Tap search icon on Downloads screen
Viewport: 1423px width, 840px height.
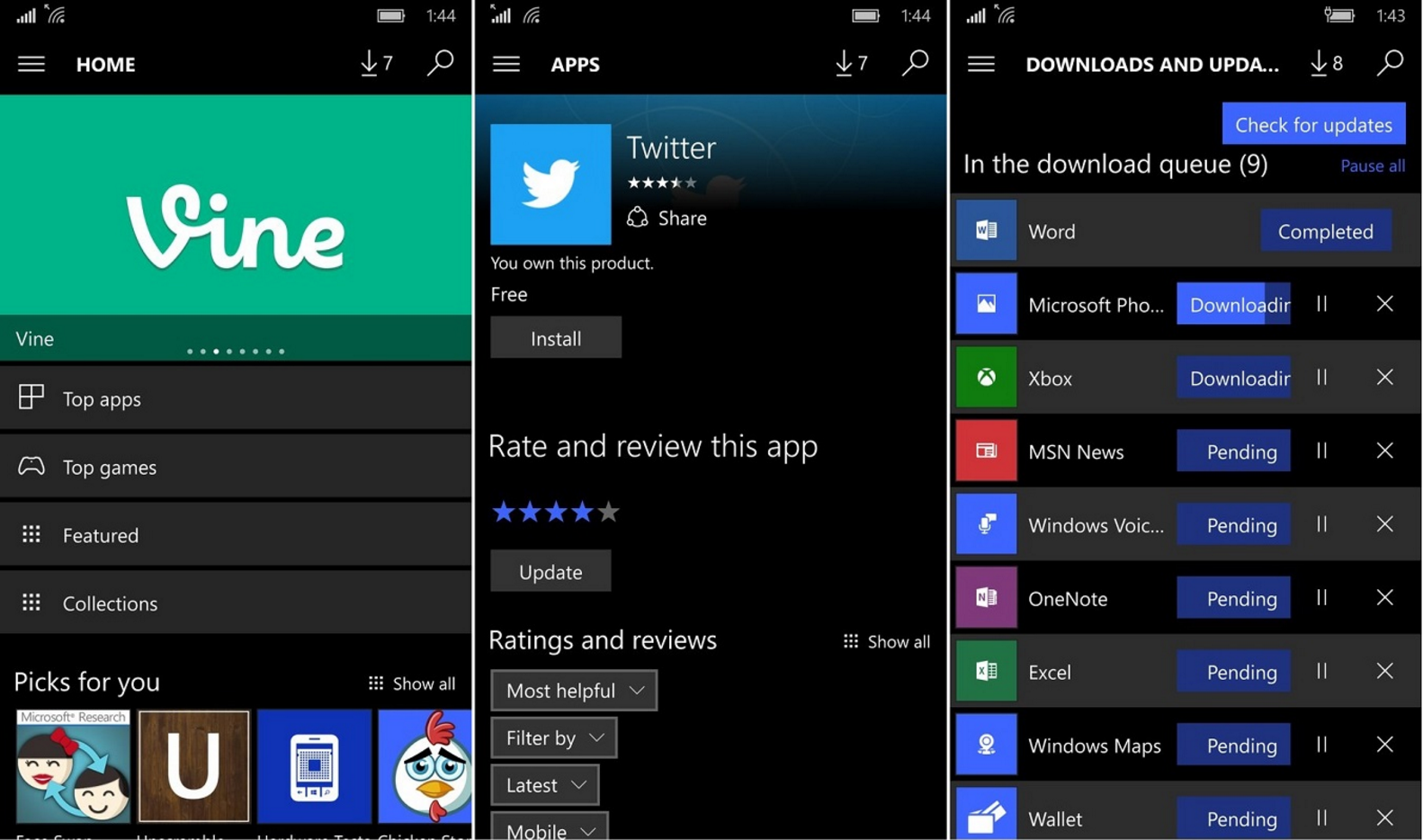1390,63
